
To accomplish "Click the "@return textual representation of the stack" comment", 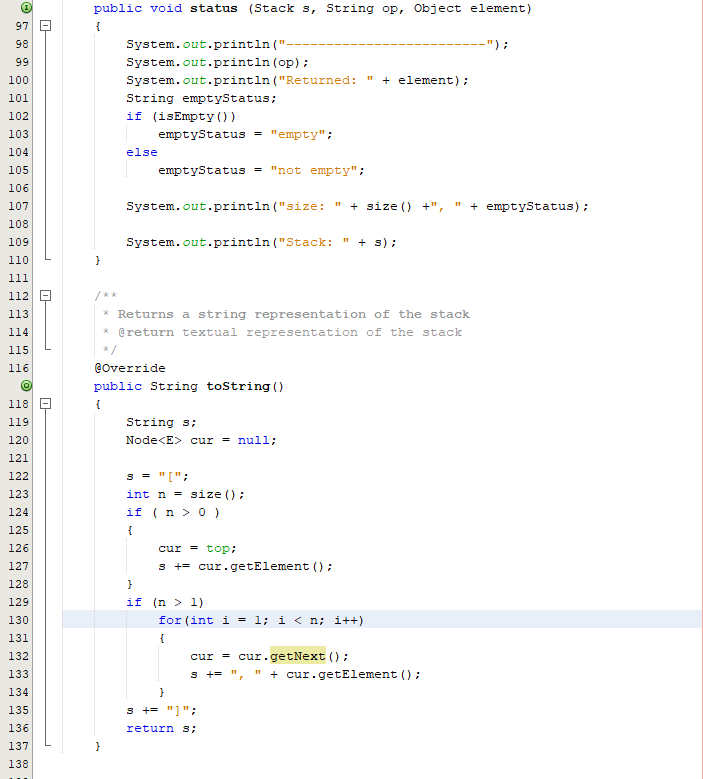I will click(290, 332).
